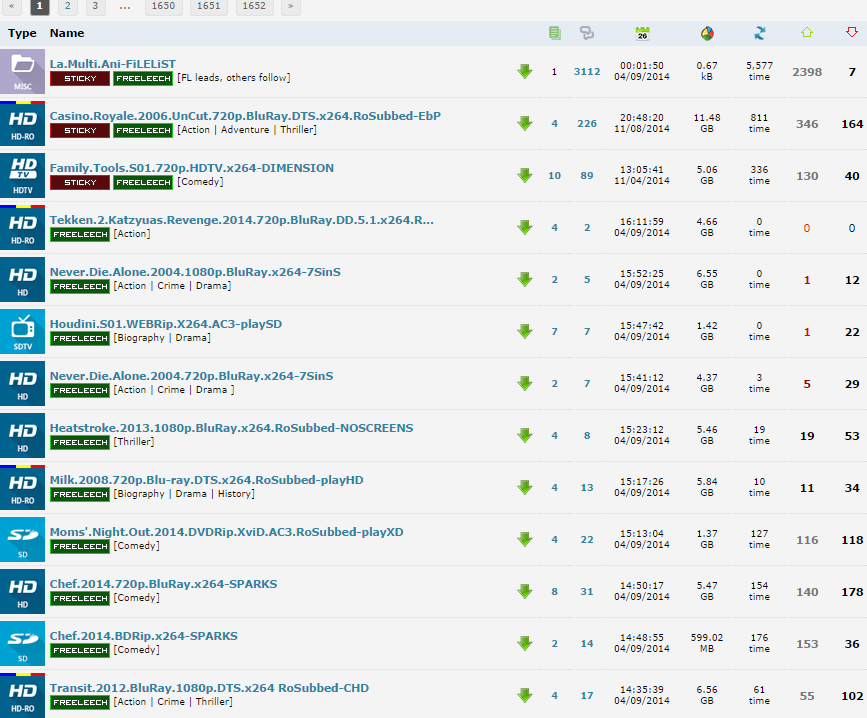Click the SDTV category icon beside Houdini

click(22, 331)
